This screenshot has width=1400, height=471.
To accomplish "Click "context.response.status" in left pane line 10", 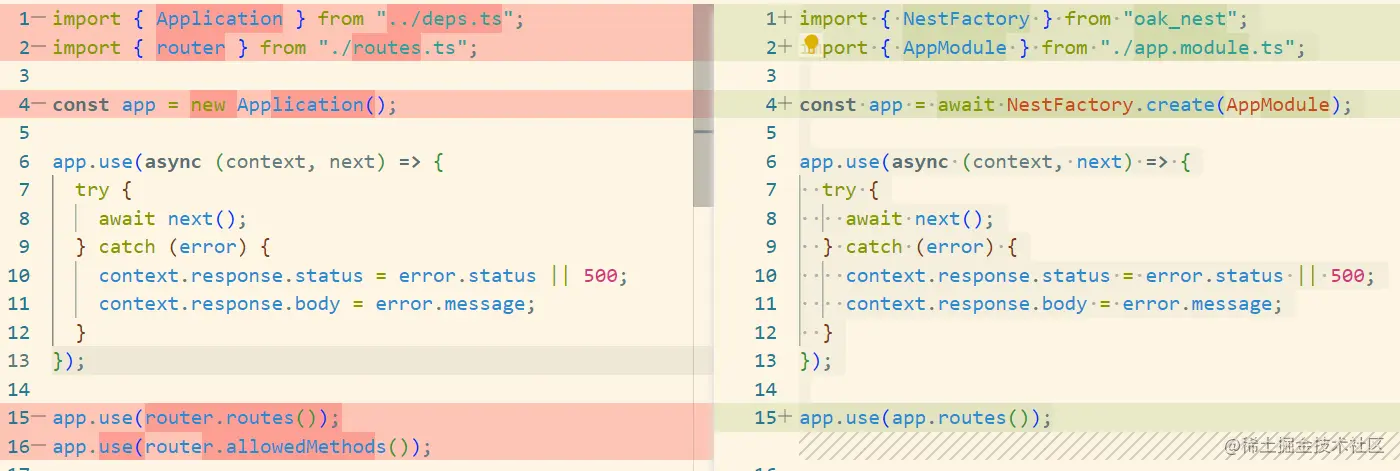I will tap(233, 275).
